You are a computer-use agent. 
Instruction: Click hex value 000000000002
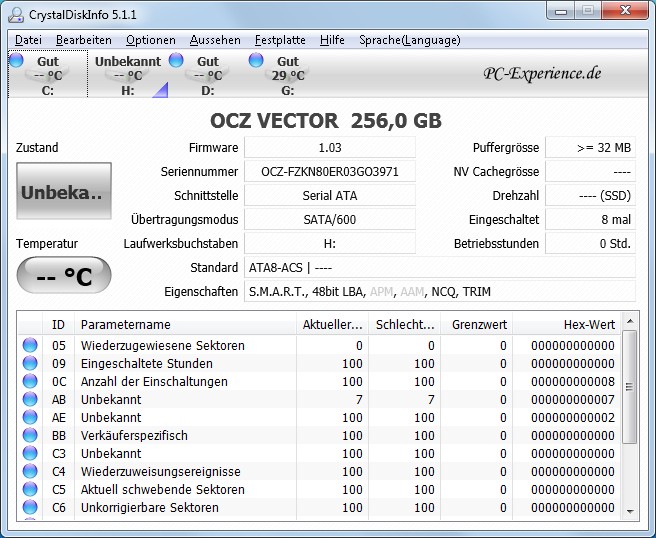573,418
